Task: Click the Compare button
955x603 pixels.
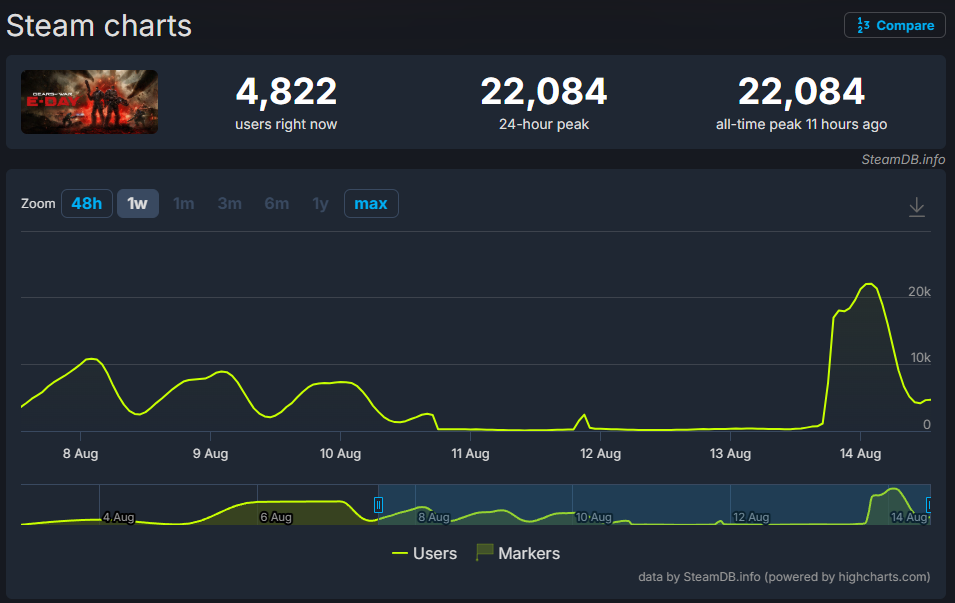Action: (895, 26)
